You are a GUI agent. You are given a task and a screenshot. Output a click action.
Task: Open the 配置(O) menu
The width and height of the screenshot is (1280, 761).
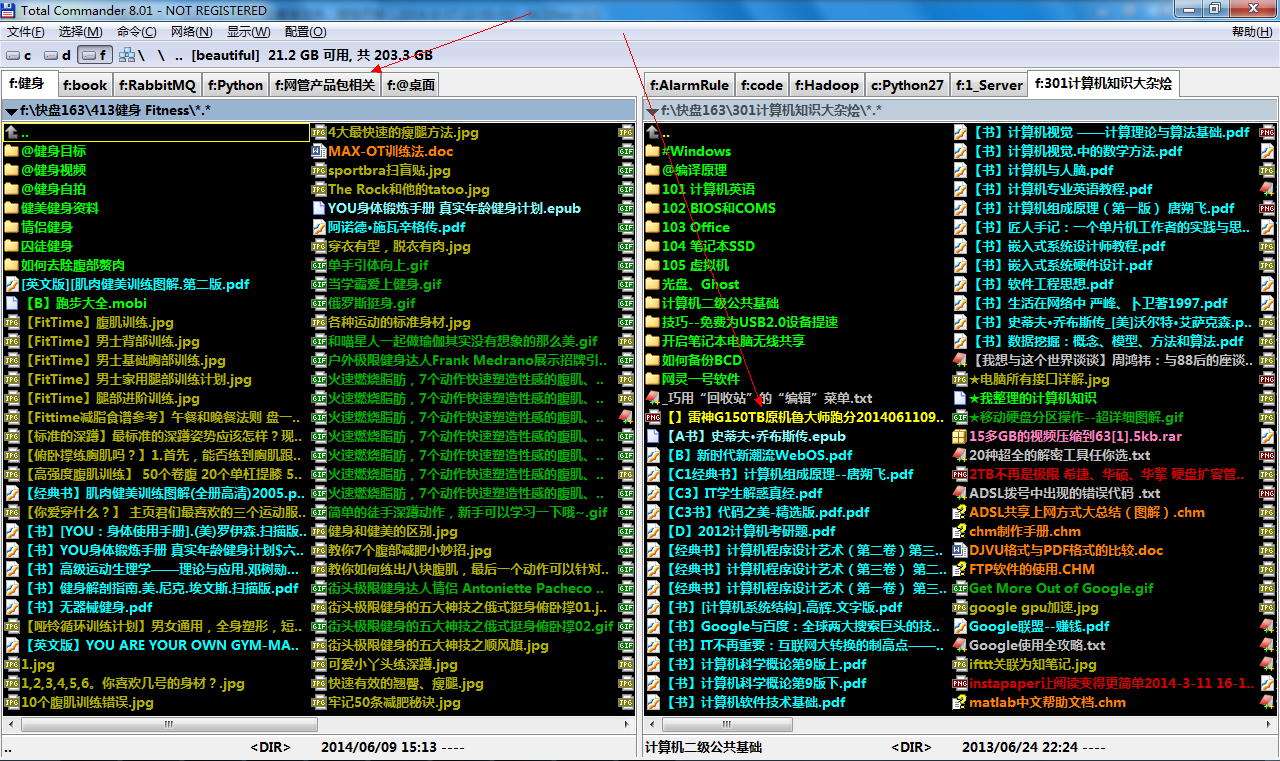[x=305, y=32]
